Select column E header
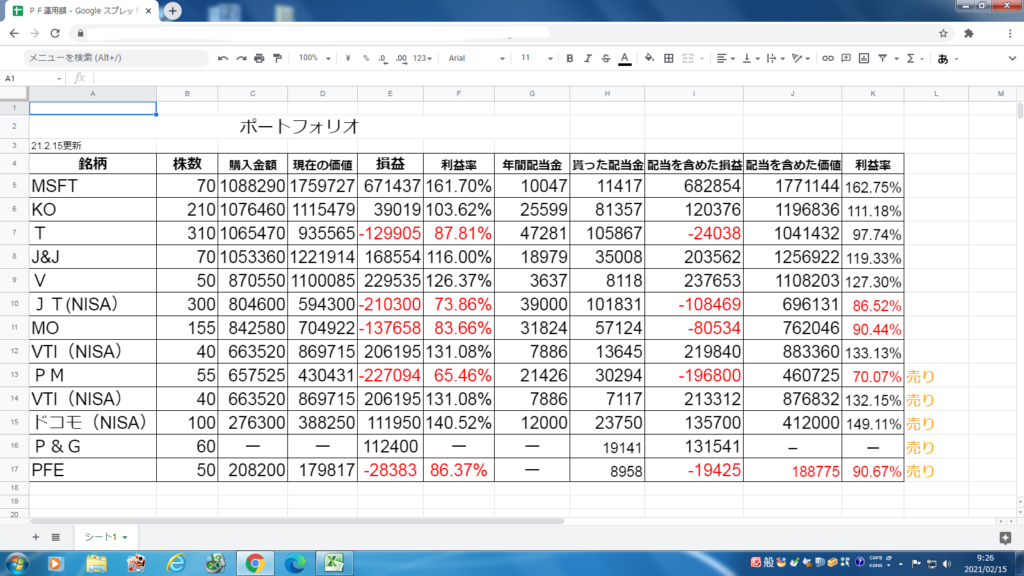Viewport: 1024px width, 576px height. (x=390, y=93)
